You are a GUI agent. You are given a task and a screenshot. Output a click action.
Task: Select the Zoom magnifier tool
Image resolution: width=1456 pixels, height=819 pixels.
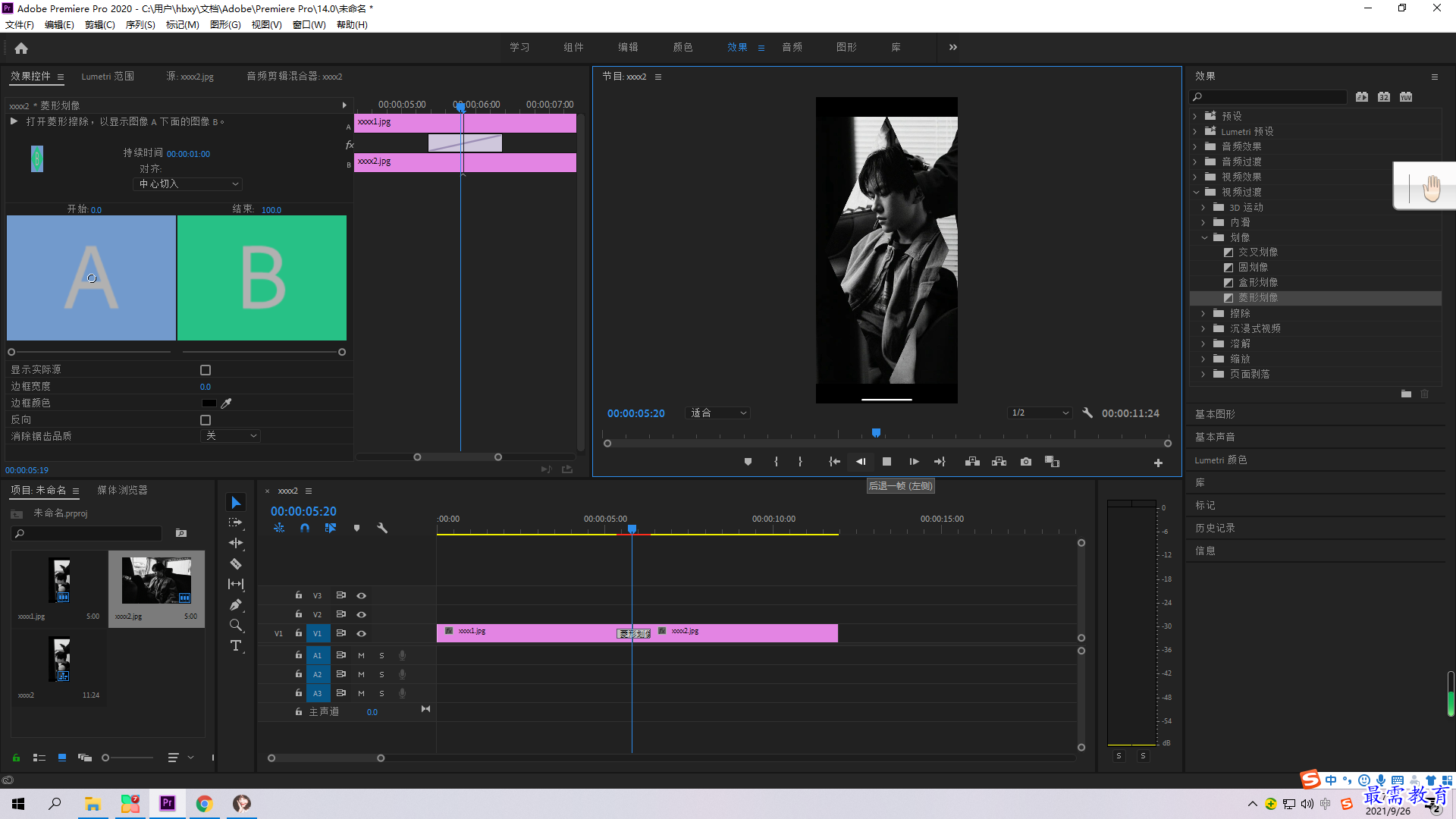point(236,625)
